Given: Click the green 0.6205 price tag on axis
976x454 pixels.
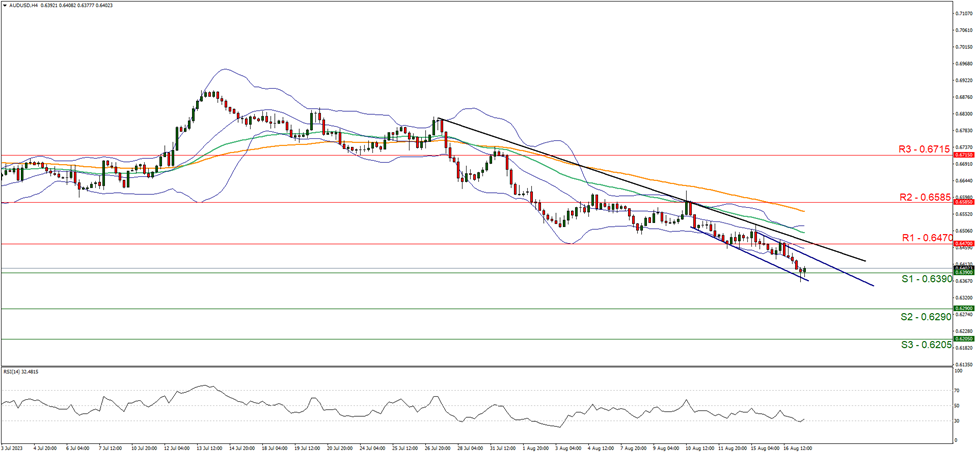Looking at the screenshot, I should pos(934,339).
